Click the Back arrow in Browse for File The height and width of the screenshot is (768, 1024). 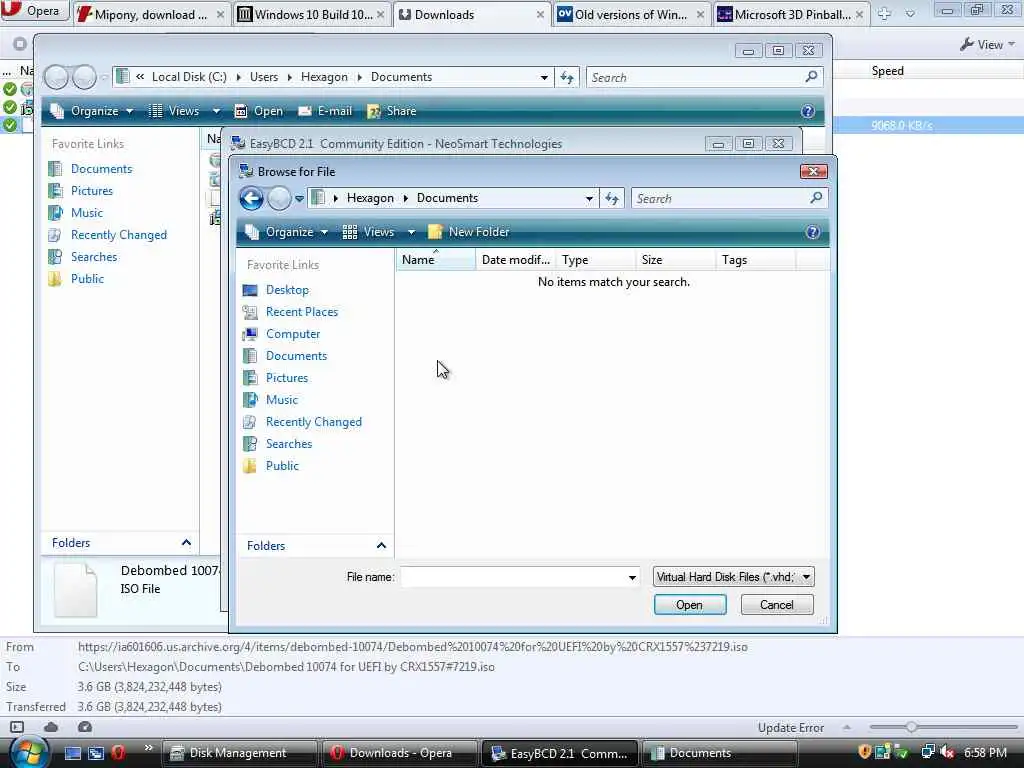pyautogui.click(x=251, y=198)
